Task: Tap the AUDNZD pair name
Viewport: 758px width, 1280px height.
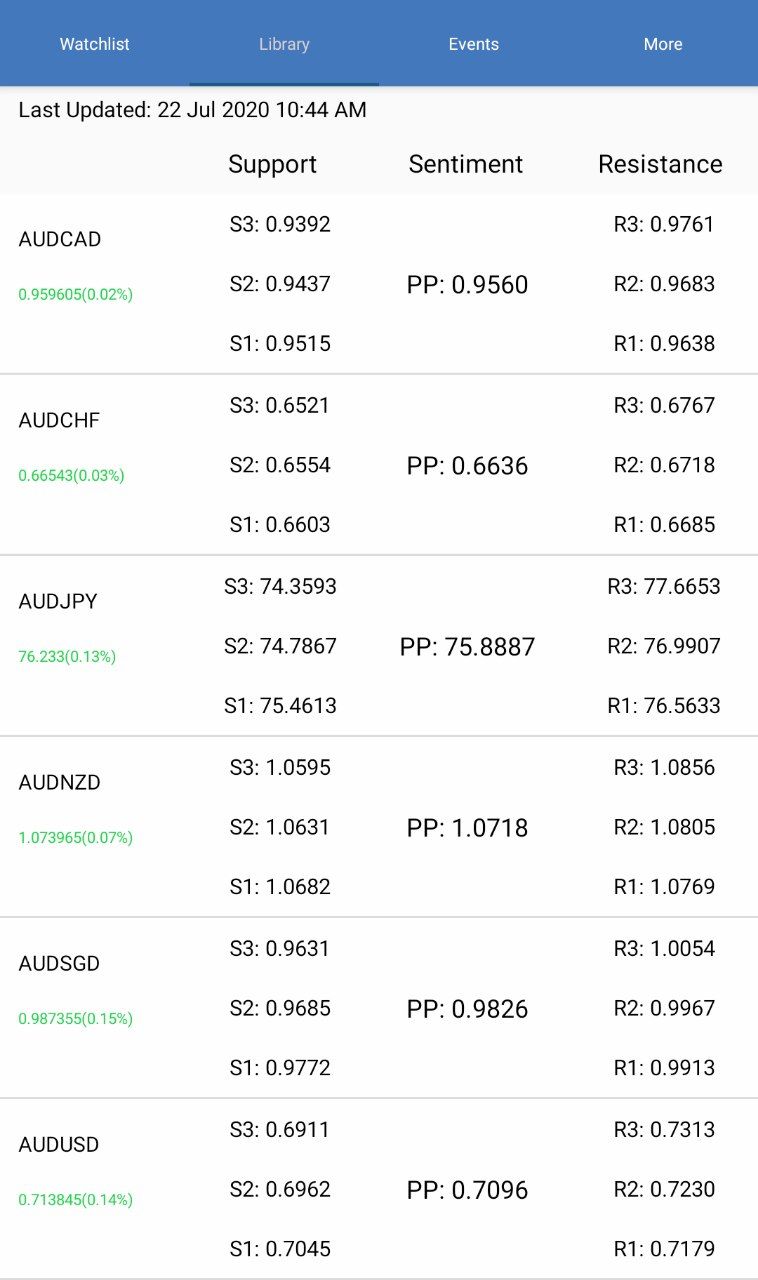Action: pos(60,783)
